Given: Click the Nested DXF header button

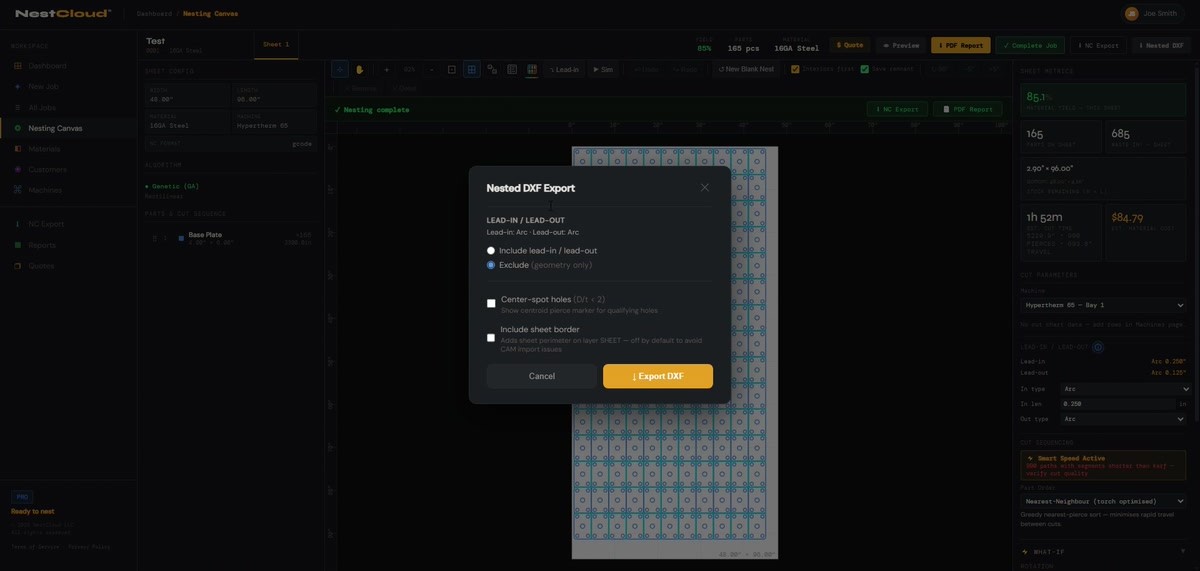Looking at the screenshot, I should click(1161, 45).
